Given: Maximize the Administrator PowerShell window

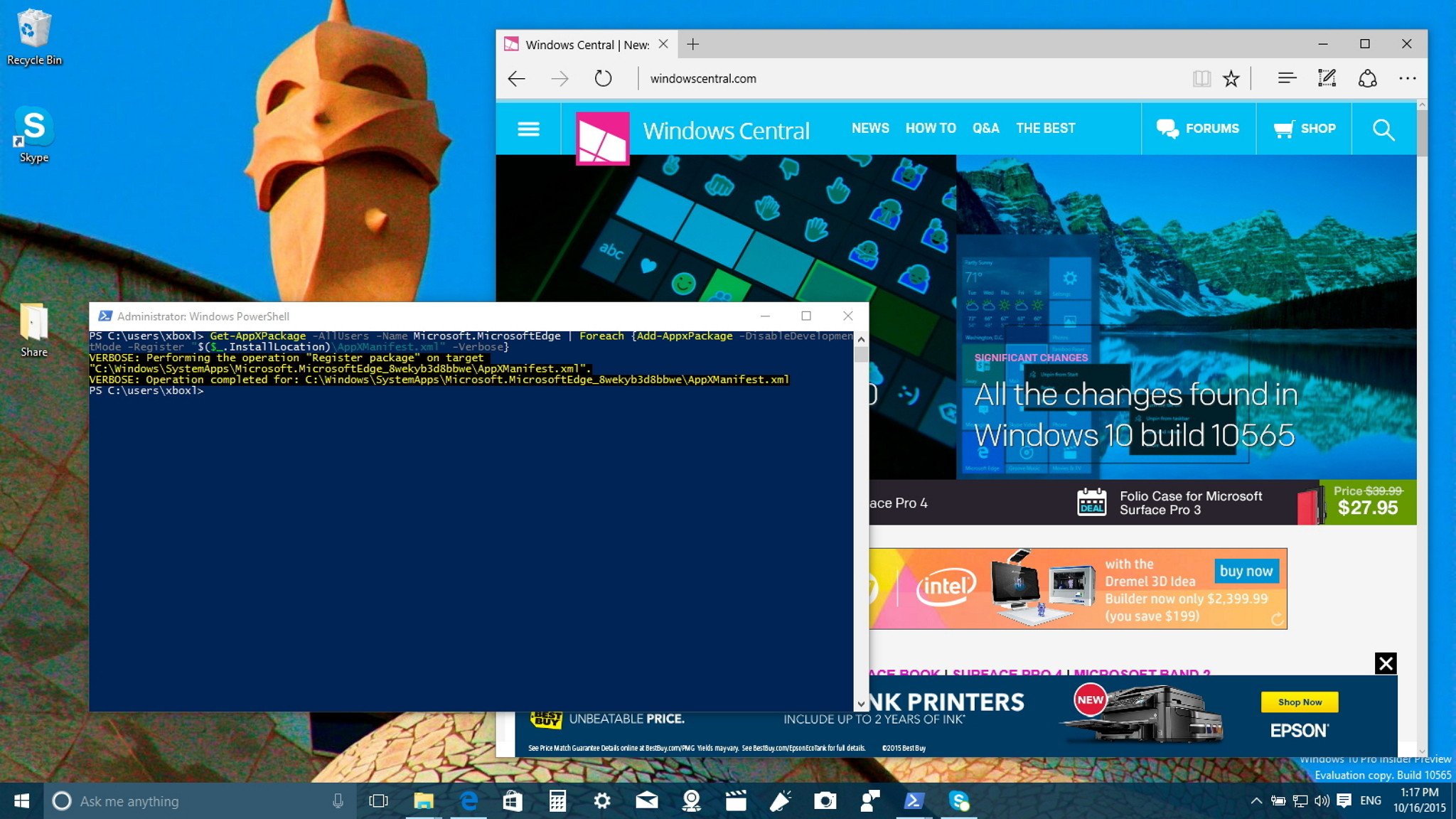Looking at the screenshot, I should coord(806,316).
